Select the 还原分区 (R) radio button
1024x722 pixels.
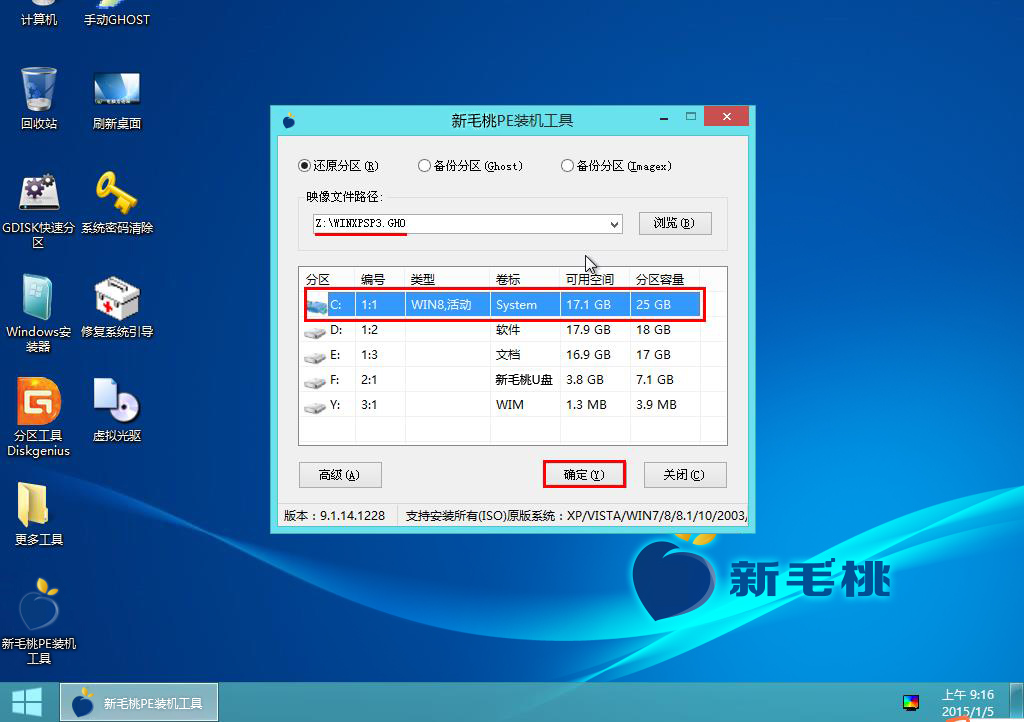tap(304, 166)
